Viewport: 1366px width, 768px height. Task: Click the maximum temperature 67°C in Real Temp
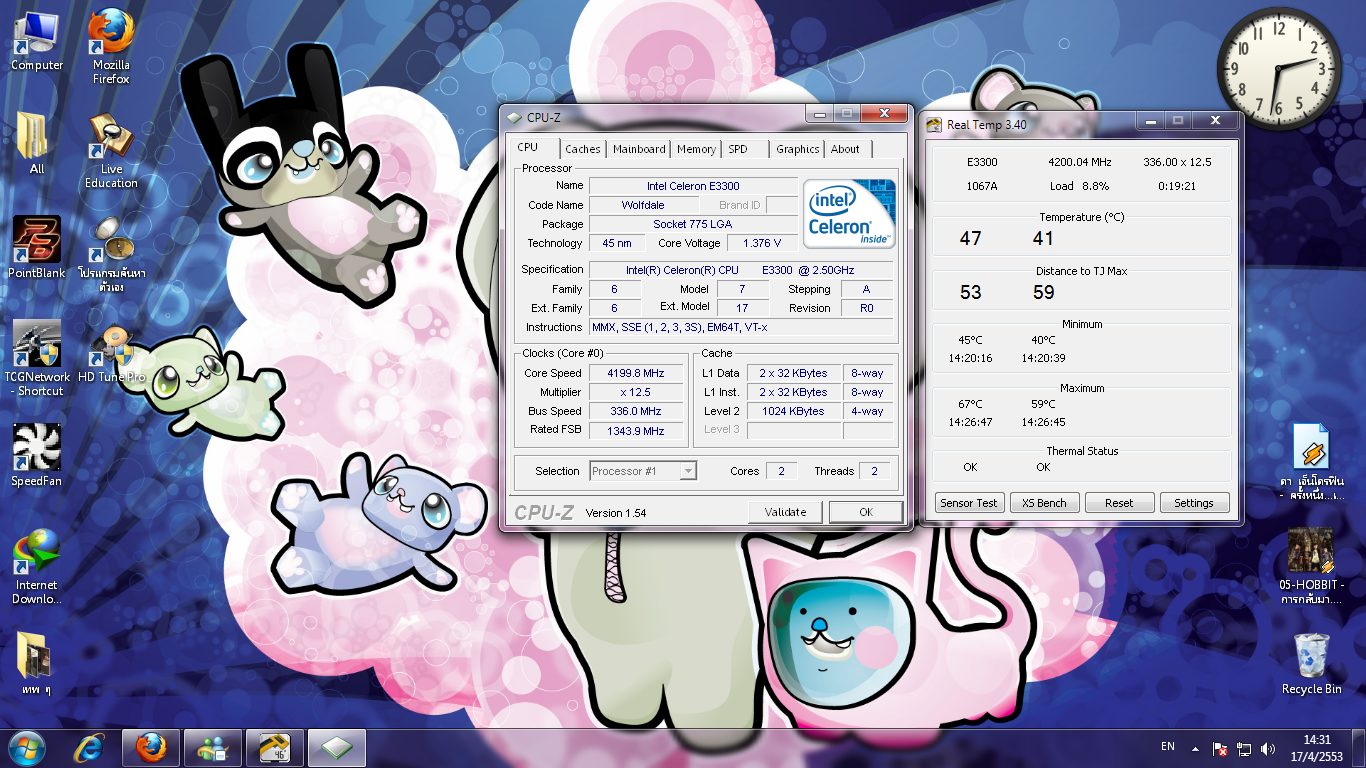(x=970, y=404)
